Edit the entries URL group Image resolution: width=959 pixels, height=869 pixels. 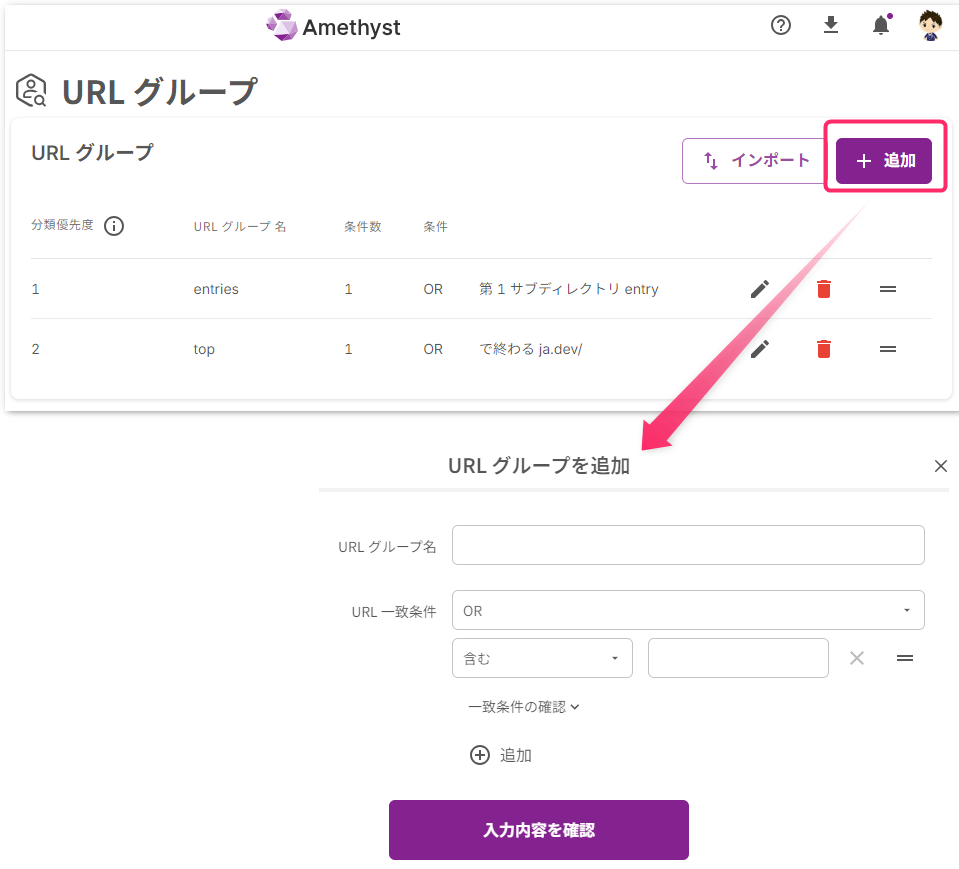coord(760,289)
